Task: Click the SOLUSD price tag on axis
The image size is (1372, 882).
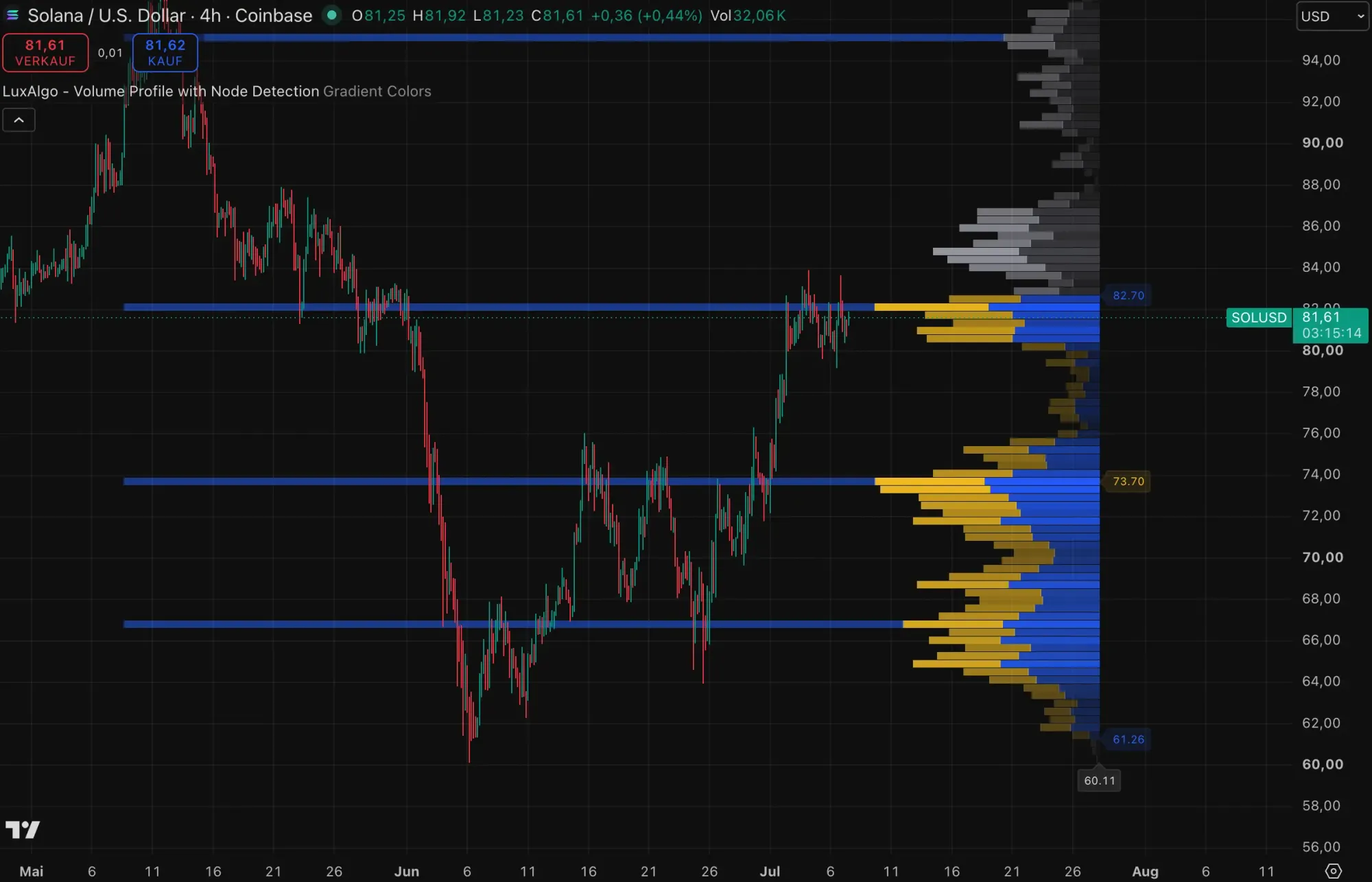Action: 1259,318
